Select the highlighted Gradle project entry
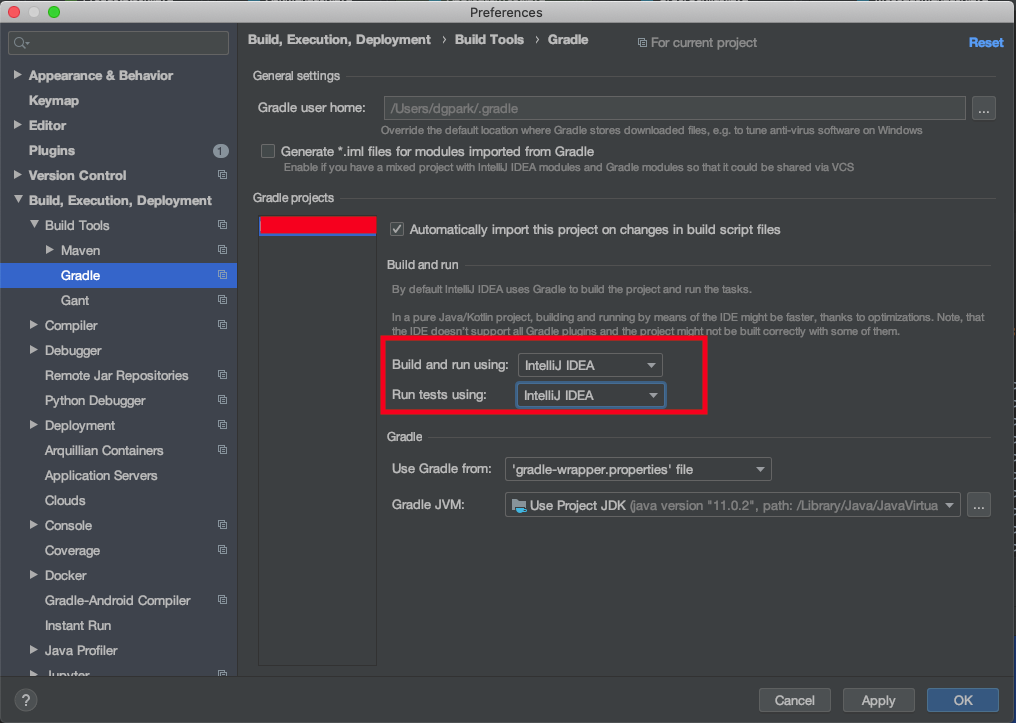Image resolution: width=1016 pixels, height=723 pixels. click(318, 225)
